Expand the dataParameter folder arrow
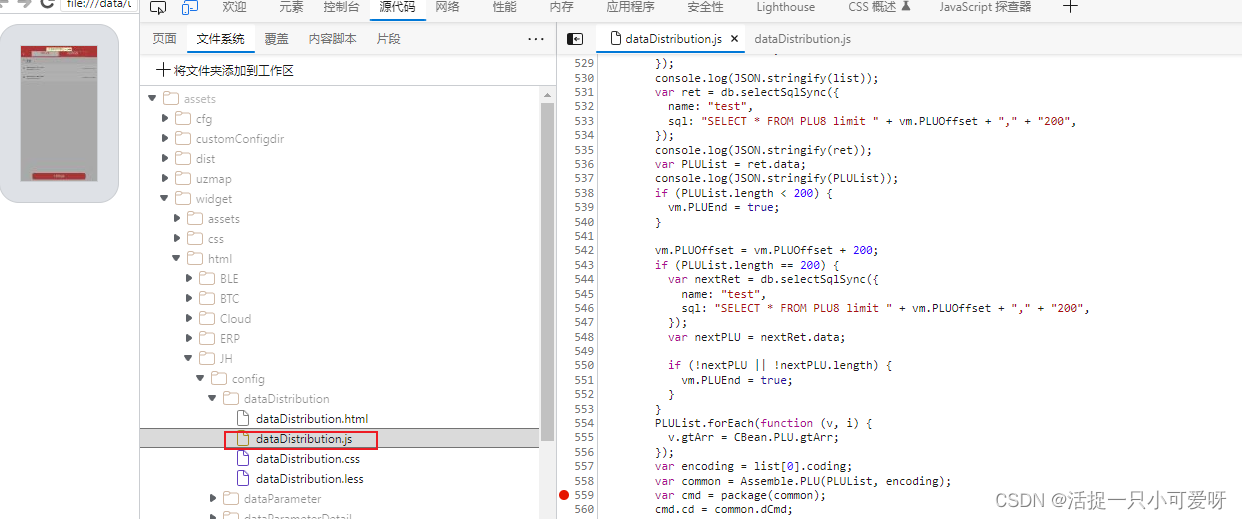Image resolution: width=1242 pixels, height=519 pixels. (213, 498)
